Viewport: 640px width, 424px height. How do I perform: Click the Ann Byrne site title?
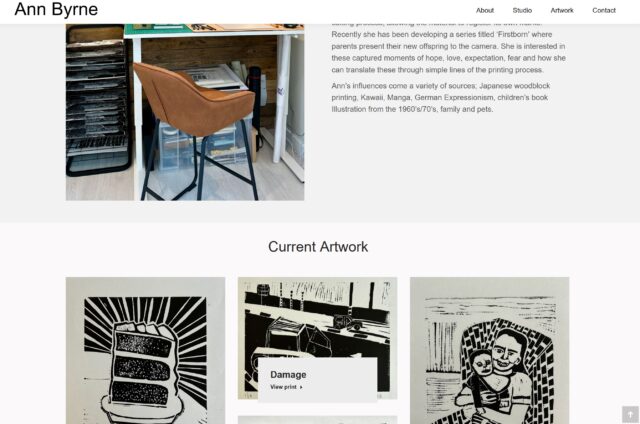click(56, 9)
